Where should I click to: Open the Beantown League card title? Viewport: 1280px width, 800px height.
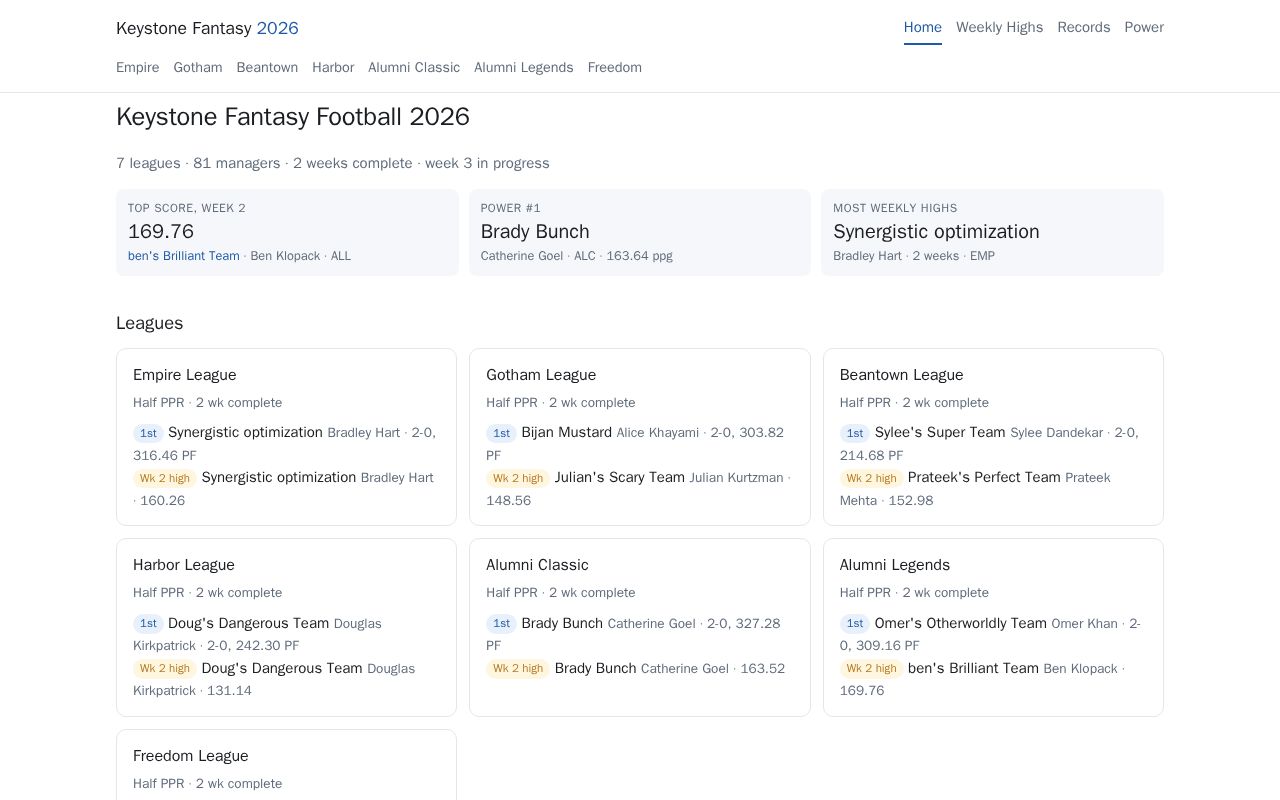902,375
